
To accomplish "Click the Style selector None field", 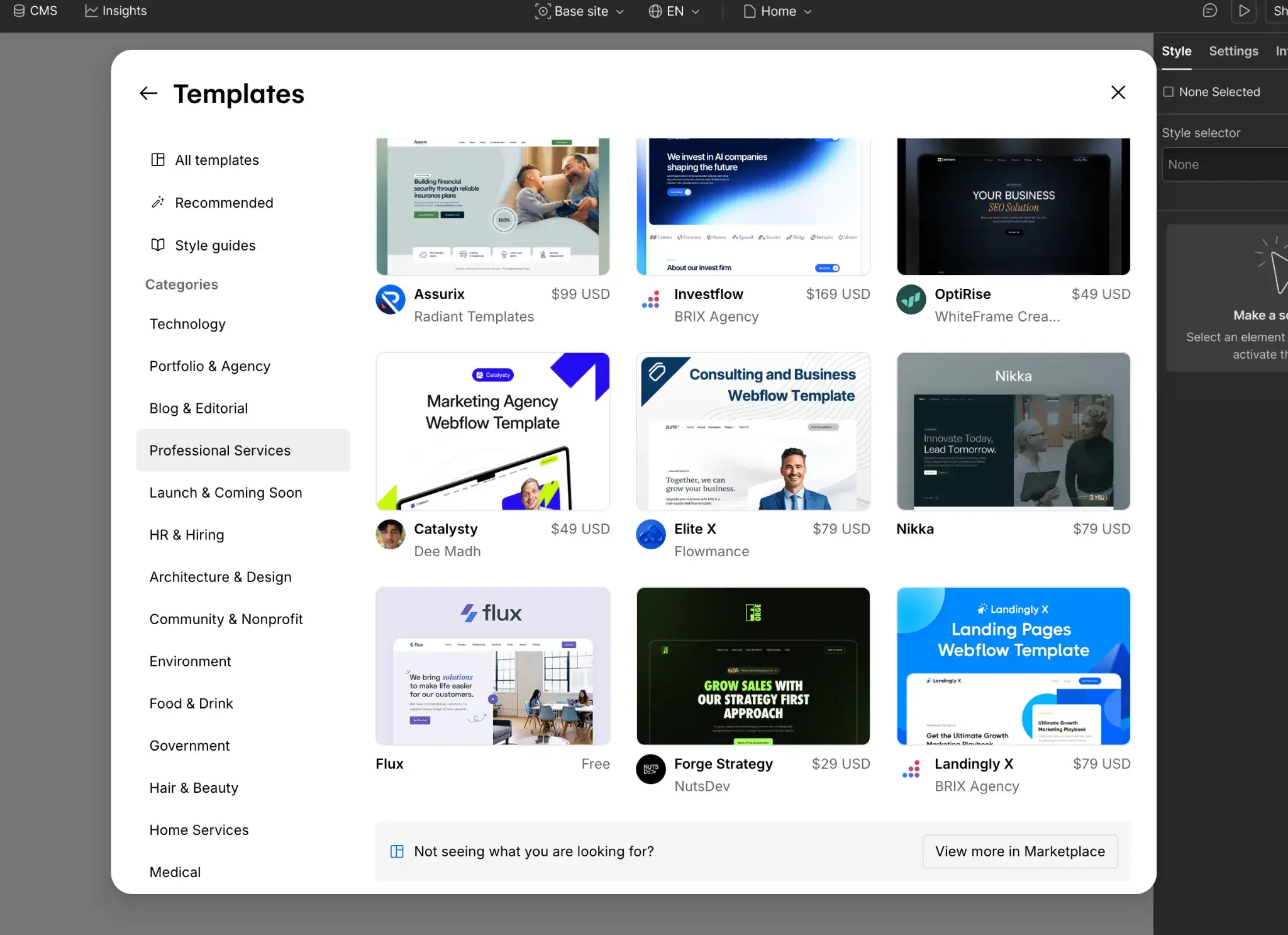I will 1224,164.
